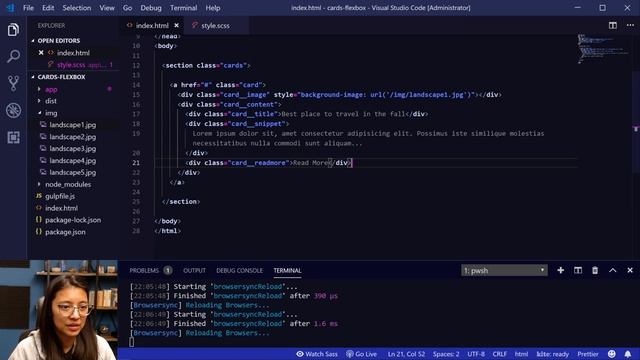This screenshot has width=640, height=360.
Task: Click line number 21 in gutter
Action: [136, 162]
